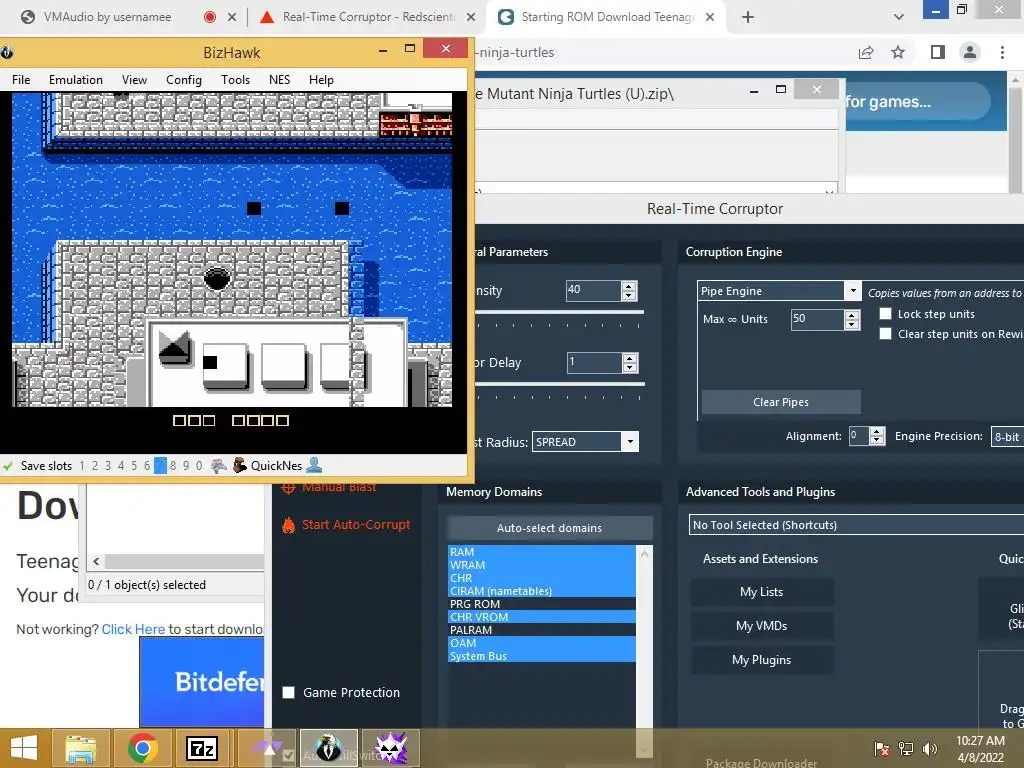Switch to the VMAudio by usernamee tab
Screen dimensions: 1024x768
click(108, 17)
